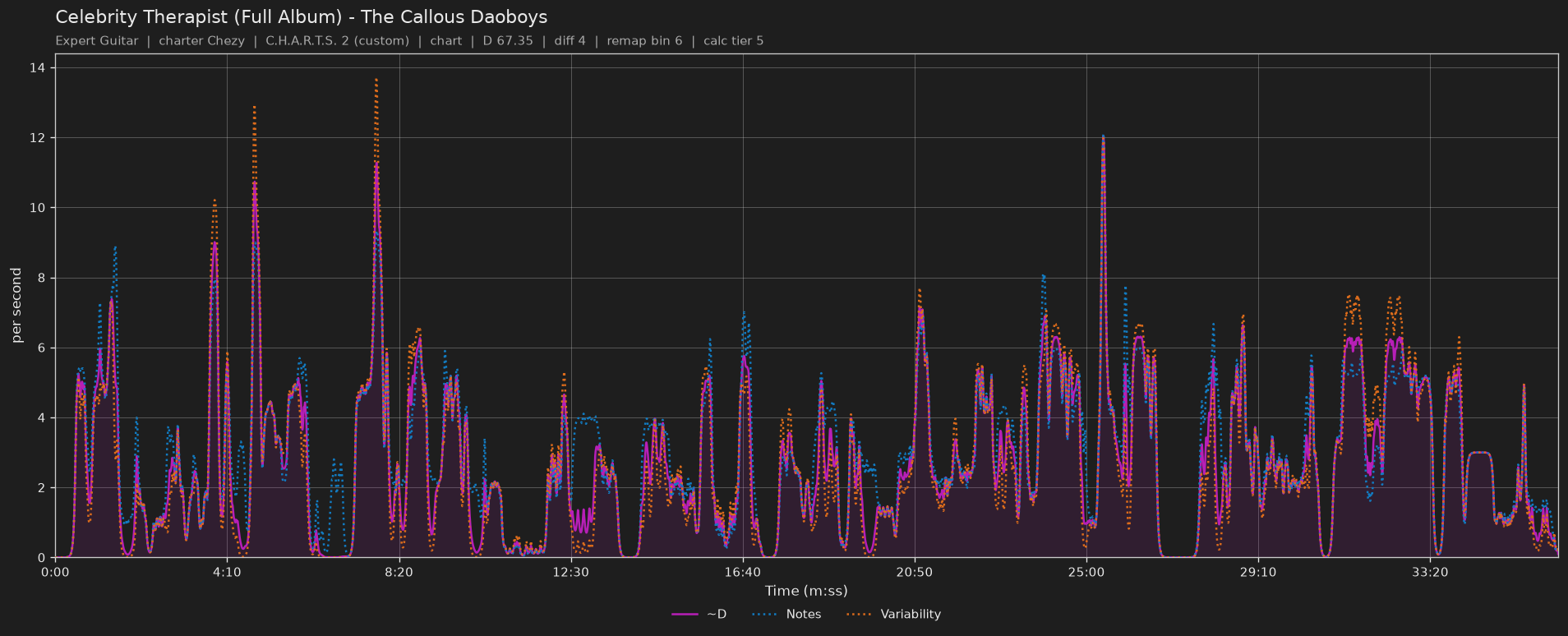
Task: Click the "2" y-axis tick label
Action: [x=42, y=488]
